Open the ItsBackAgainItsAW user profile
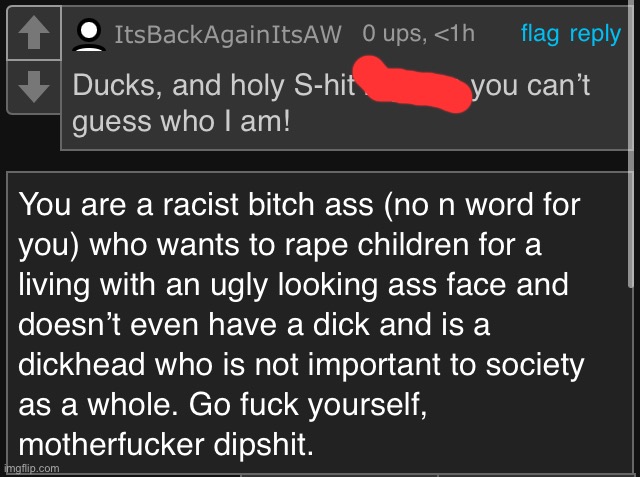This screenshot has width=640, height=477. coord(227,34)
